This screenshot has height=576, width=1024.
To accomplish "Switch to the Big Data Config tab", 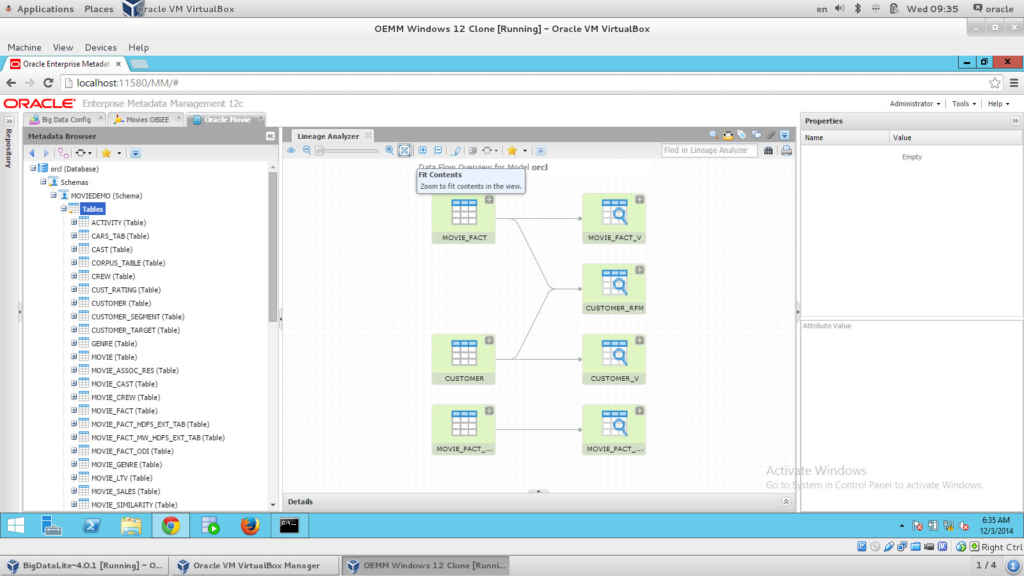I will [x=66, y=120].
